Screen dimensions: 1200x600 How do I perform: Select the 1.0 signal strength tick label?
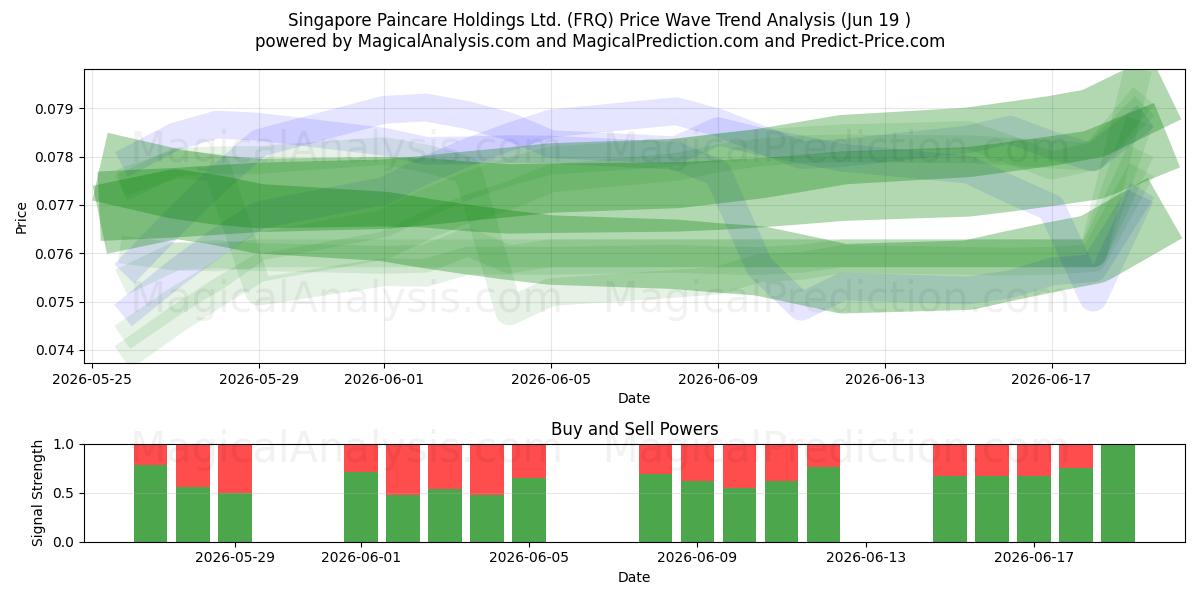(x=66, y=444)
